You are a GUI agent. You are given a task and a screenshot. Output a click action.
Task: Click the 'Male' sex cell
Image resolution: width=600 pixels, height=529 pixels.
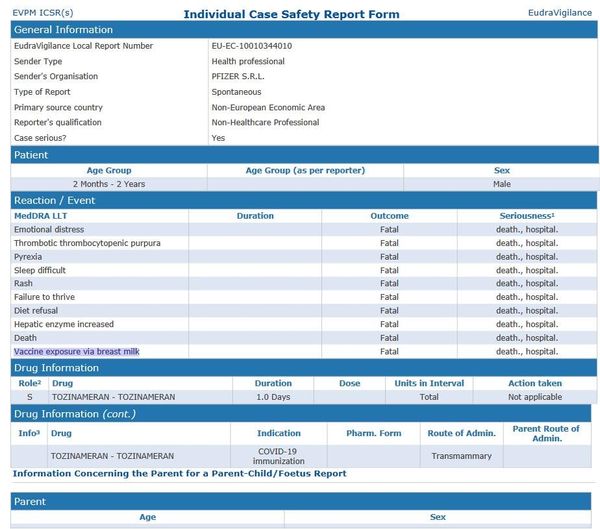pyautogui.click(x=502, y=184)
